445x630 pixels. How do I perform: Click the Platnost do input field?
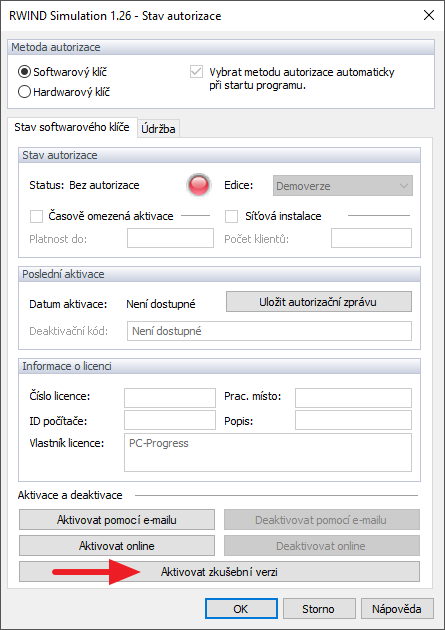click(x=170, y=238)
